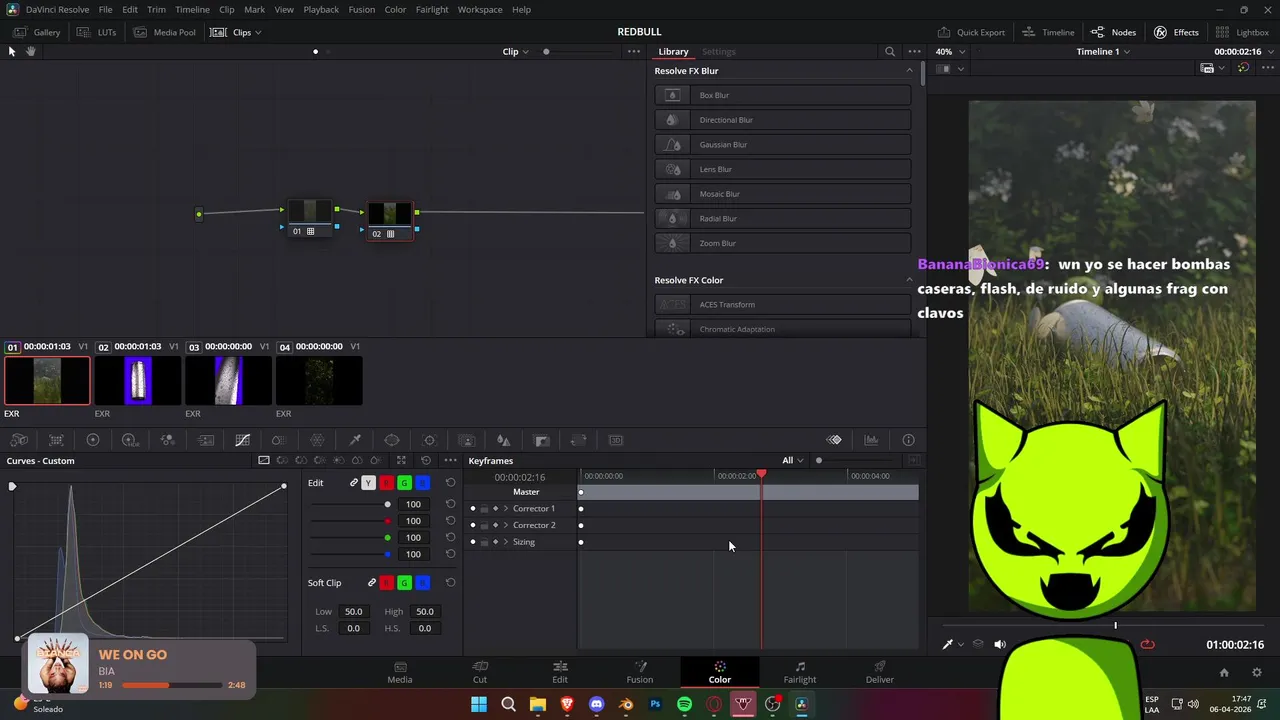Toggle viewer loop playback
Viewport: 1280px width, 720px height.
(1147, 645)
